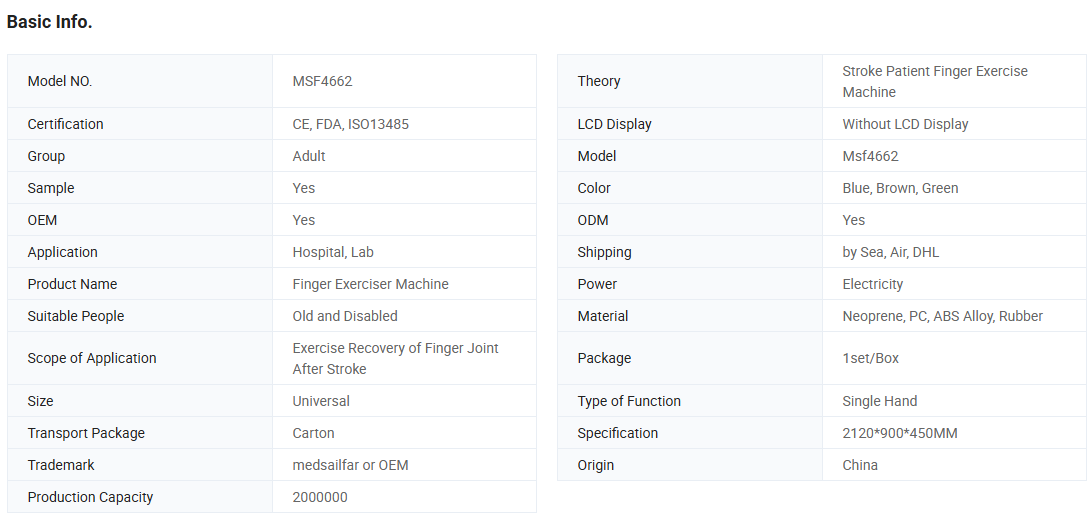Click the Basic Info. heading
Image resolution: width=1090 pixels, height=519 pixels.
click(50, 22)
